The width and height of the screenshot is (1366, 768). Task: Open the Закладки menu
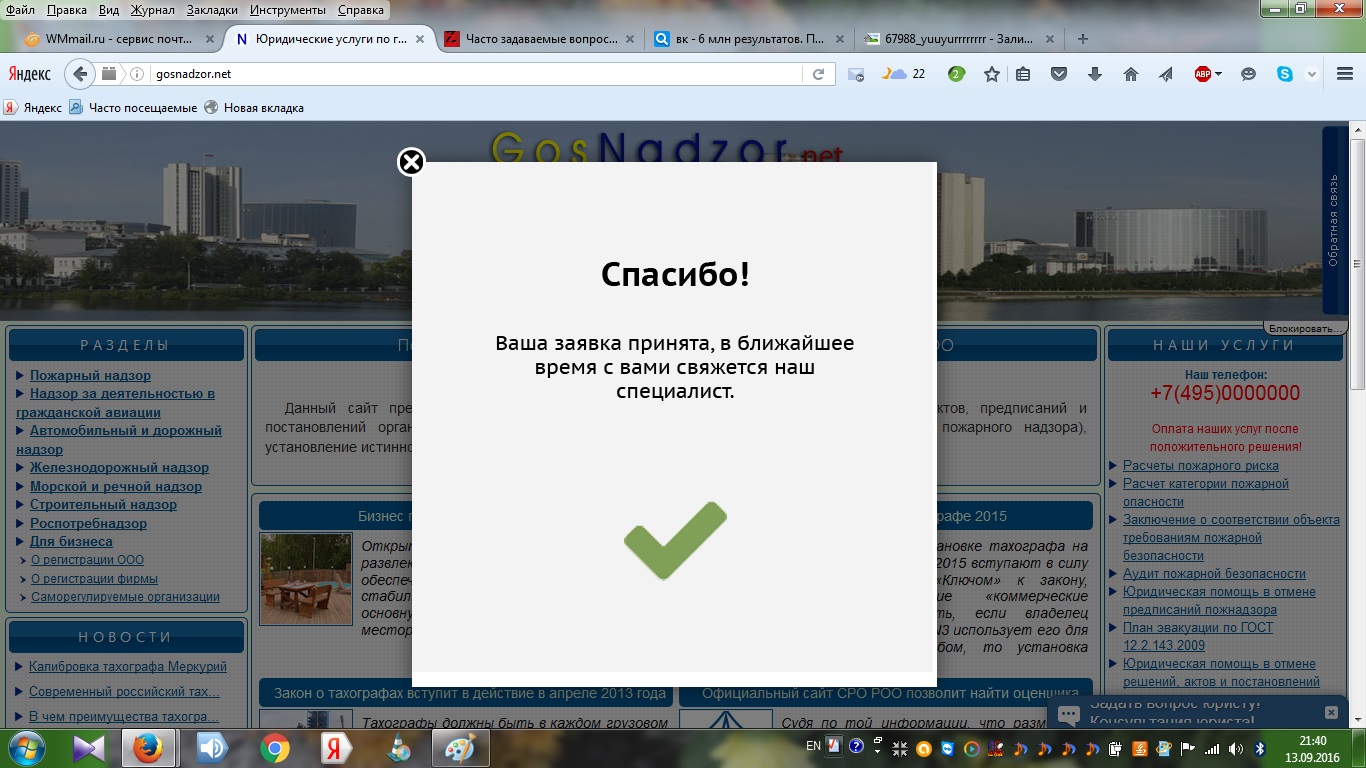(212, 10)
